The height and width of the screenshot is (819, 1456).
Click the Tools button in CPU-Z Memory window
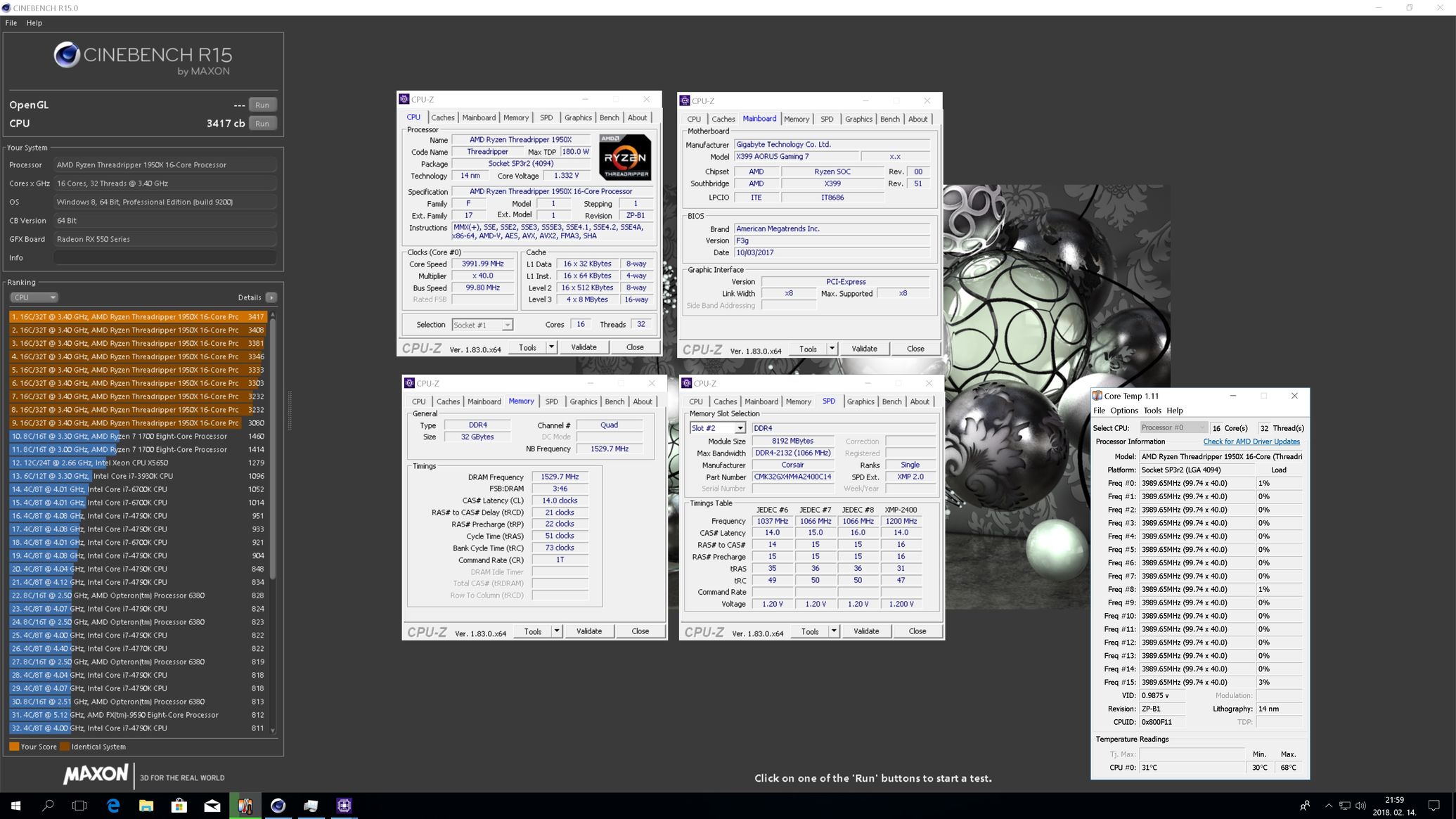pyautogui.click(x=532, y=631)
